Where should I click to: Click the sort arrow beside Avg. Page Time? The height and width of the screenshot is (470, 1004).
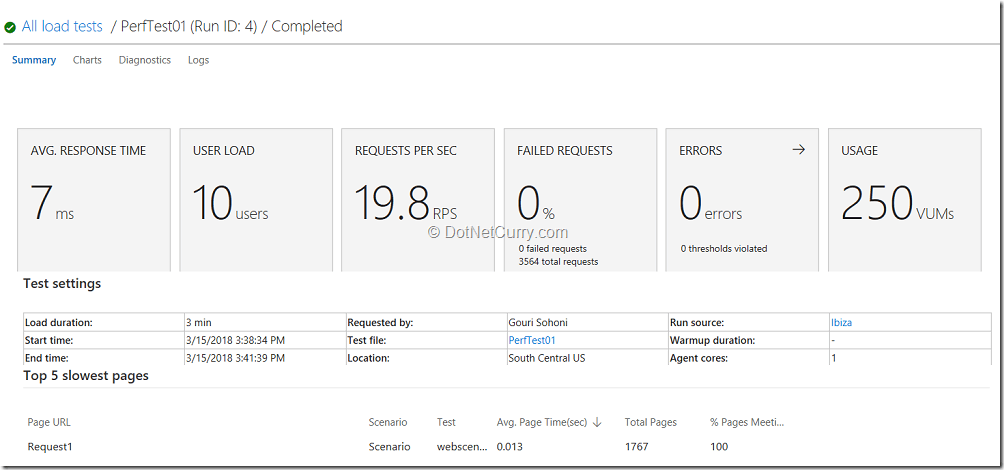pos(597,422)
